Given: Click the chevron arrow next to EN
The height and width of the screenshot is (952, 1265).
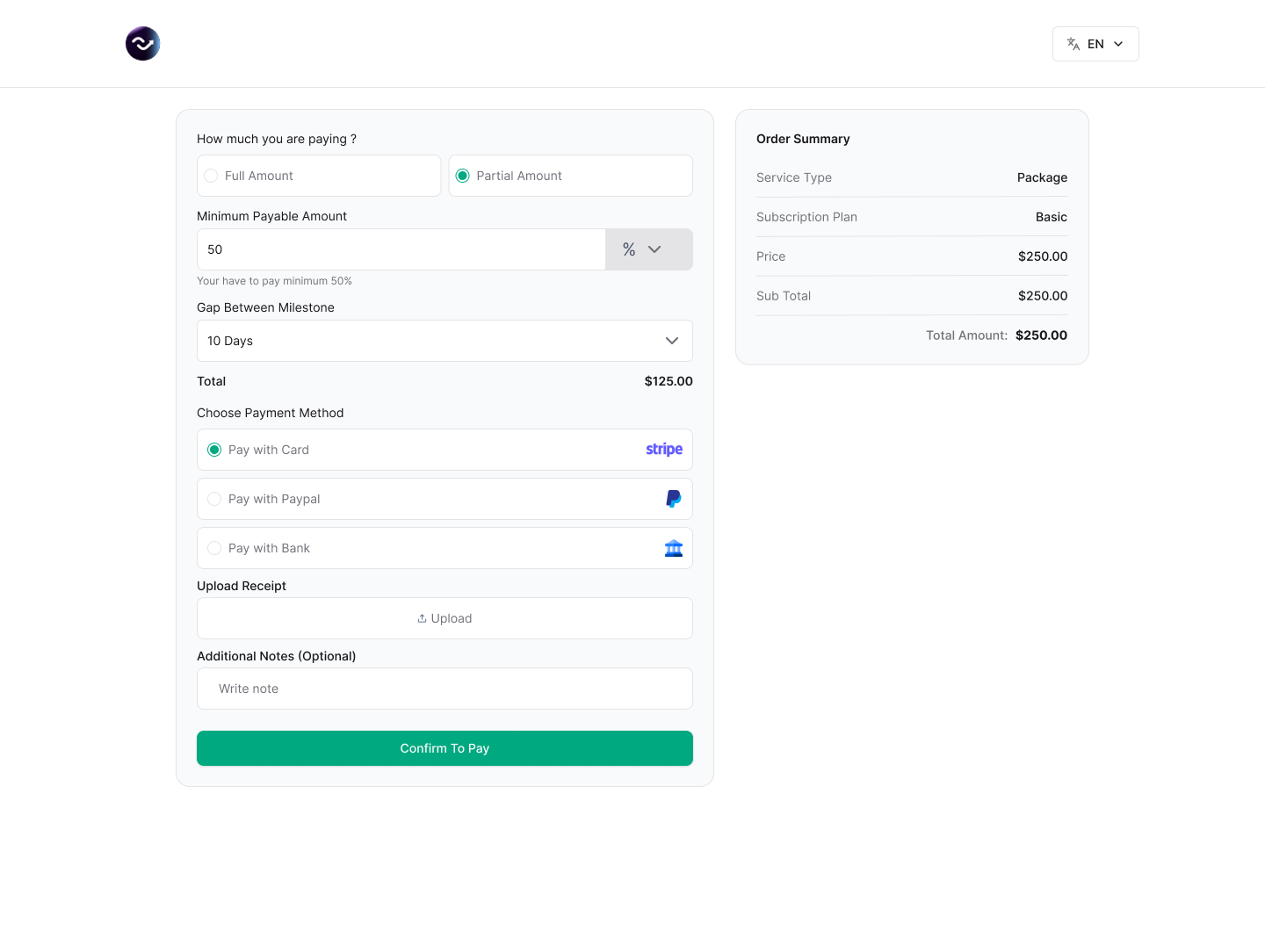Looking at the screenshot, I should (x=1118, y=44).
